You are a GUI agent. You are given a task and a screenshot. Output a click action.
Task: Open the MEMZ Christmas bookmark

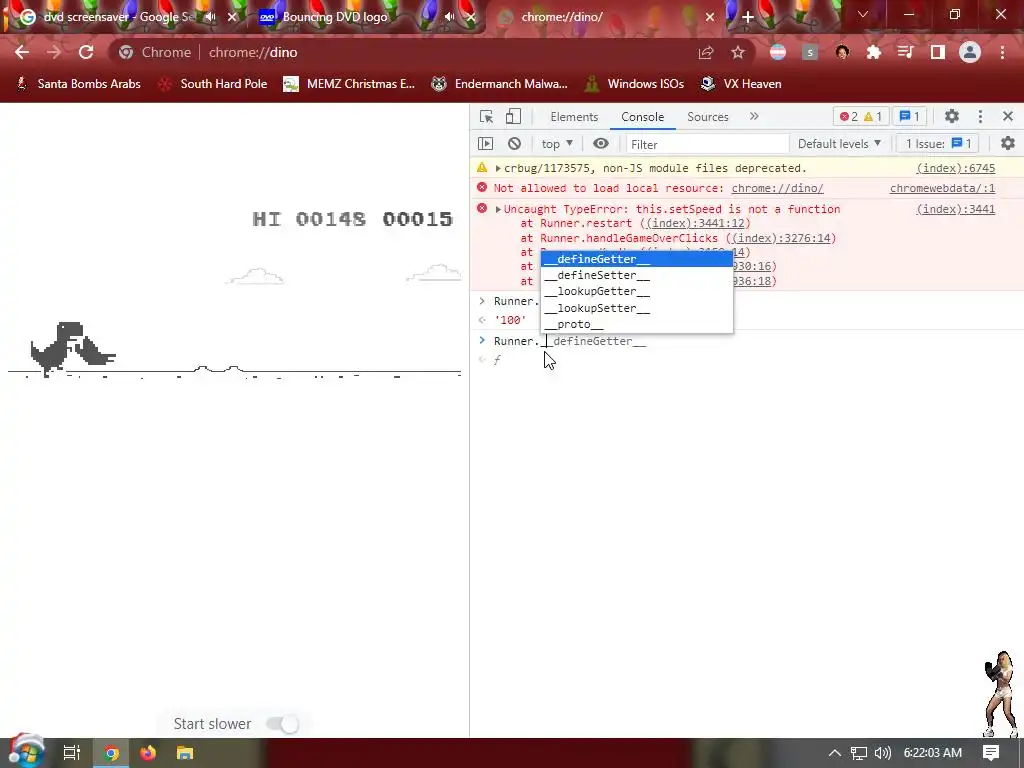pyautogui.click(x=349, y=84)
